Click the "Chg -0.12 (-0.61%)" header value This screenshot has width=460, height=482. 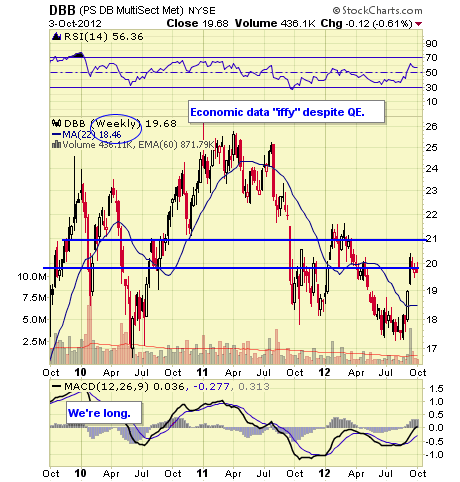tap(366, 23)
